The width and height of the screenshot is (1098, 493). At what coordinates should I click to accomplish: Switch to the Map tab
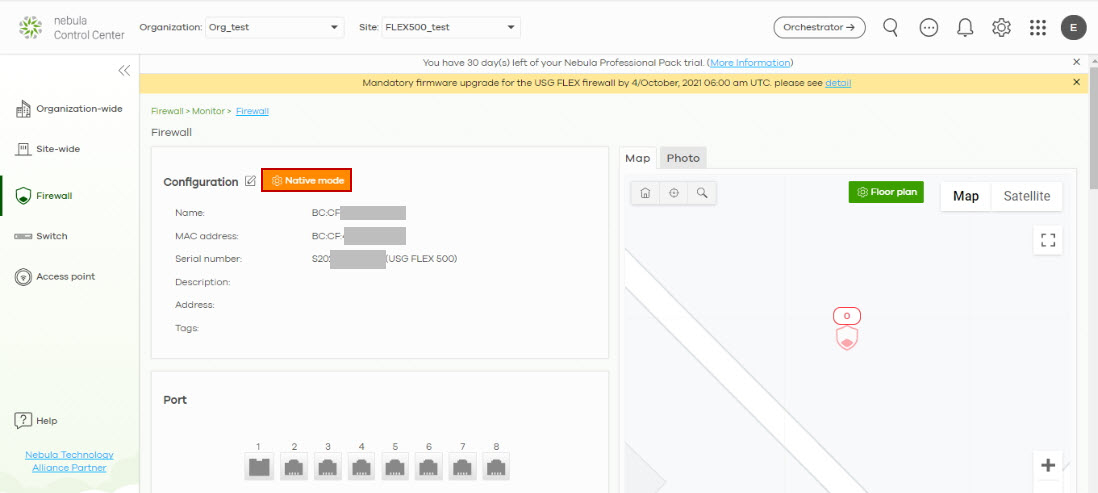638,158
